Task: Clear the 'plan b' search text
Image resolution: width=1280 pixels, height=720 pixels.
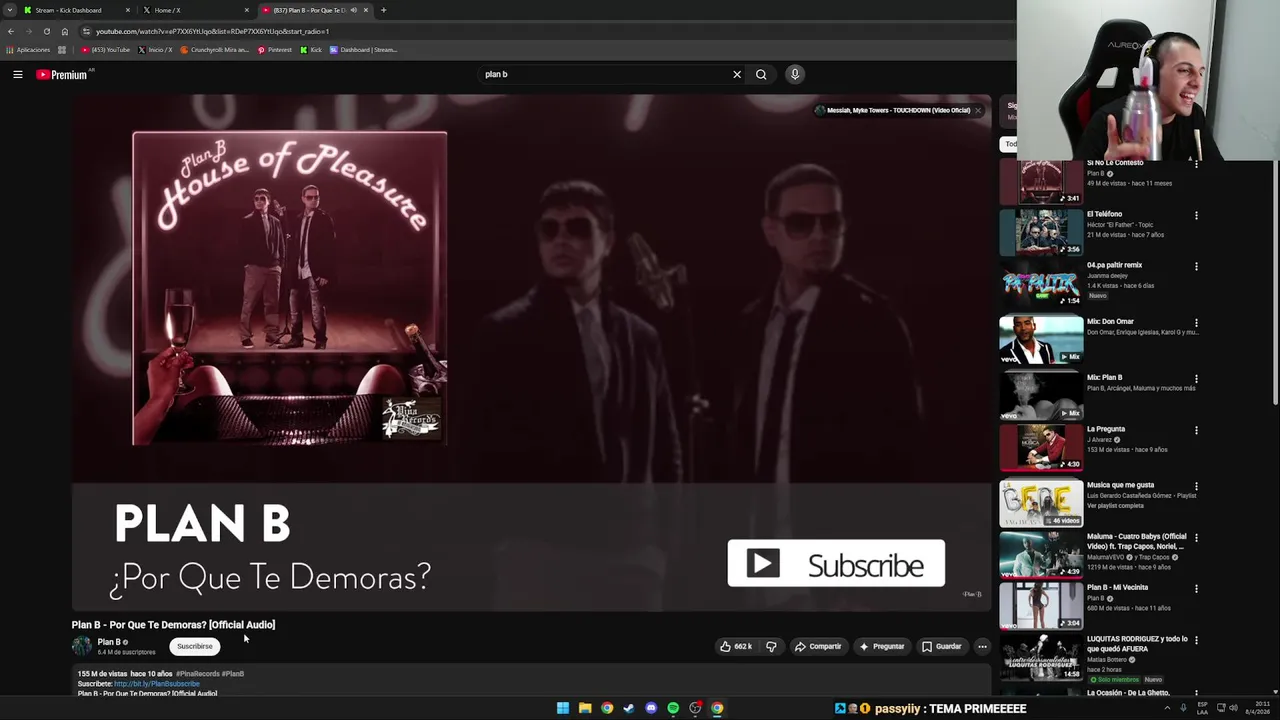Action: point(737,74)
